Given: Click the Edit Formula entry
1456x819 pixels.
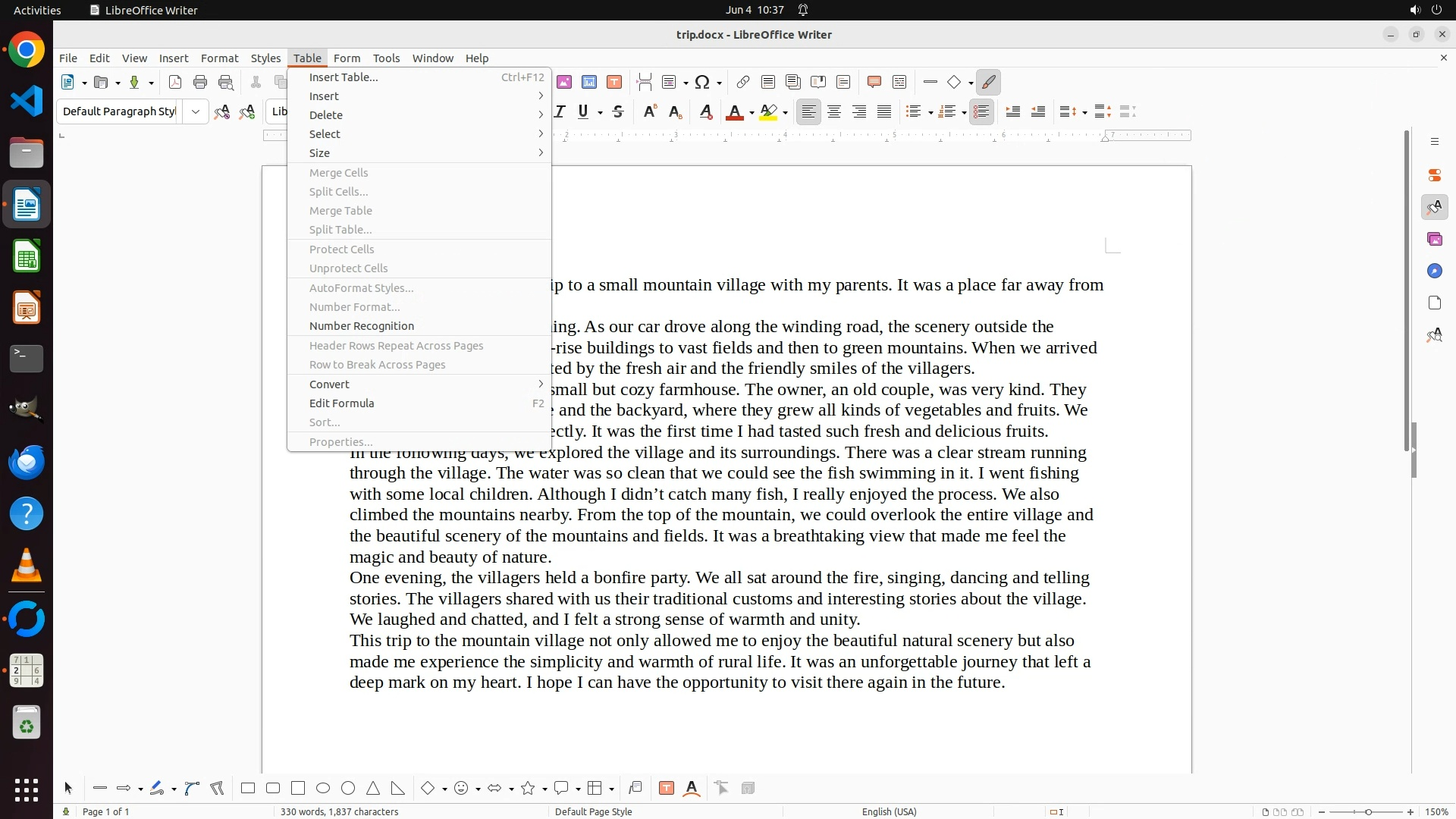Looking at the screenshot, I should (342, 403).
